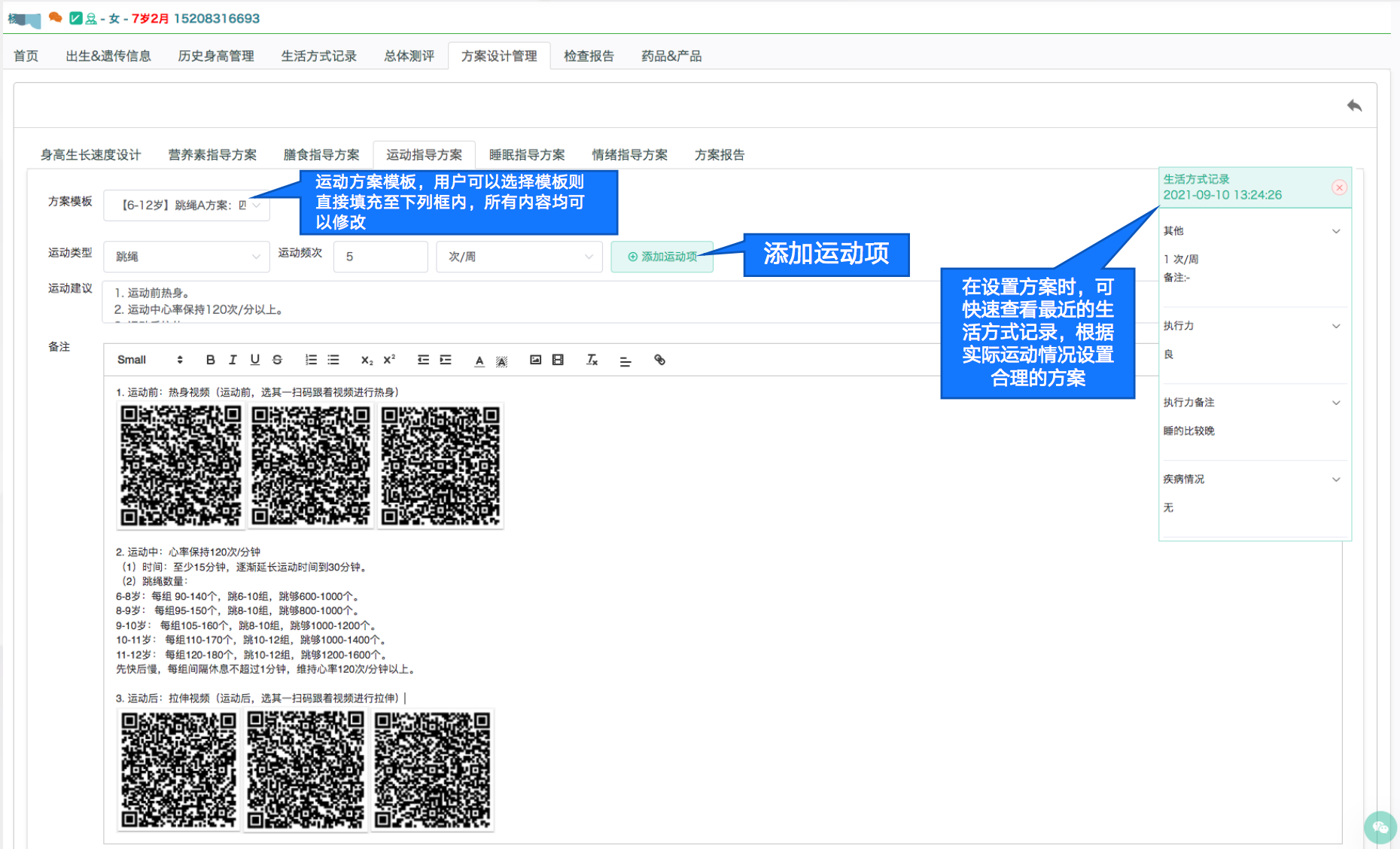This screenshot has width=1400, height=849.
Task: Open the 方案模板 dropdown
Action: click(186, 205)
